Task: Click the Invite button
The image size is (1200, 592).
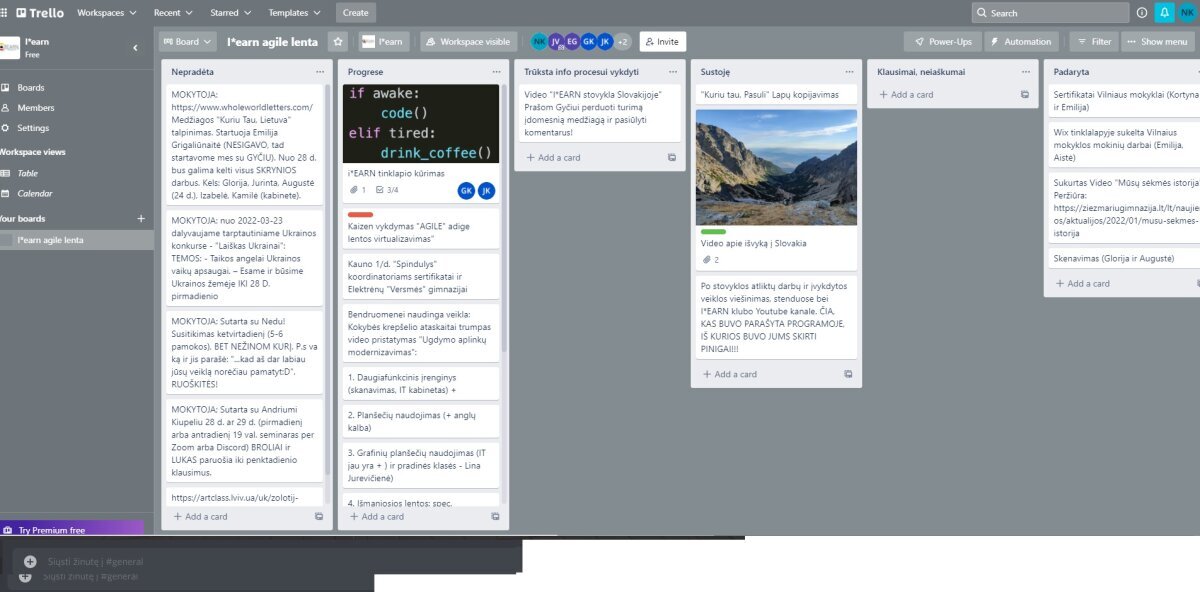Action: tap(662, 42)
